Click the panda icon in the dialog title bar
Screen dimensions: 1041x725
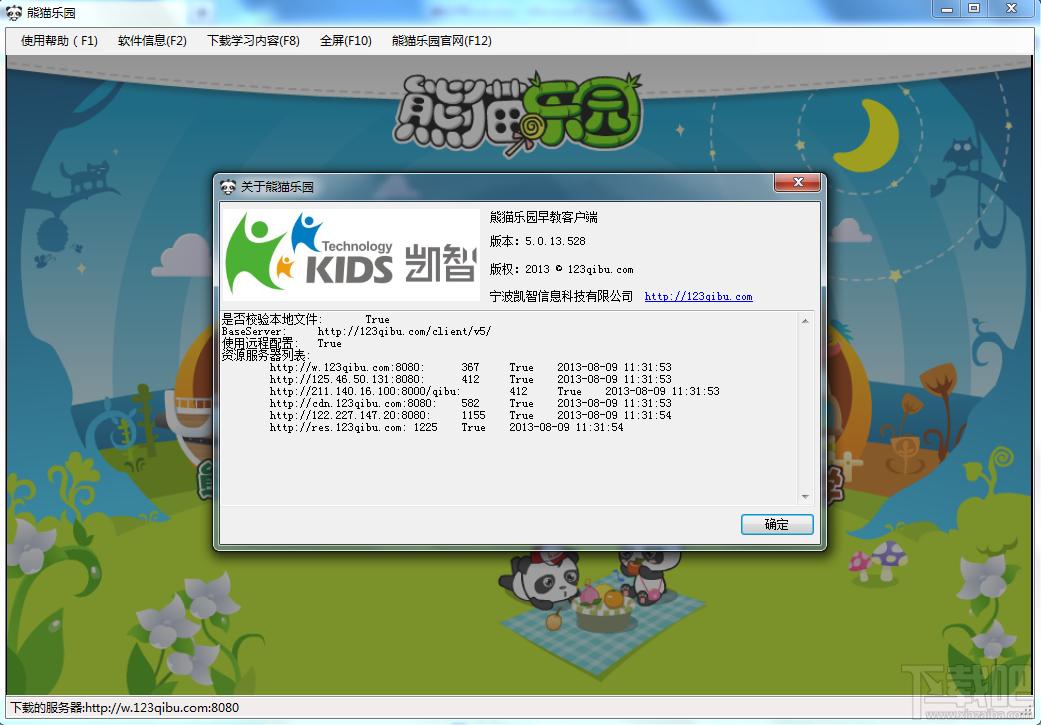click(228, 187)
